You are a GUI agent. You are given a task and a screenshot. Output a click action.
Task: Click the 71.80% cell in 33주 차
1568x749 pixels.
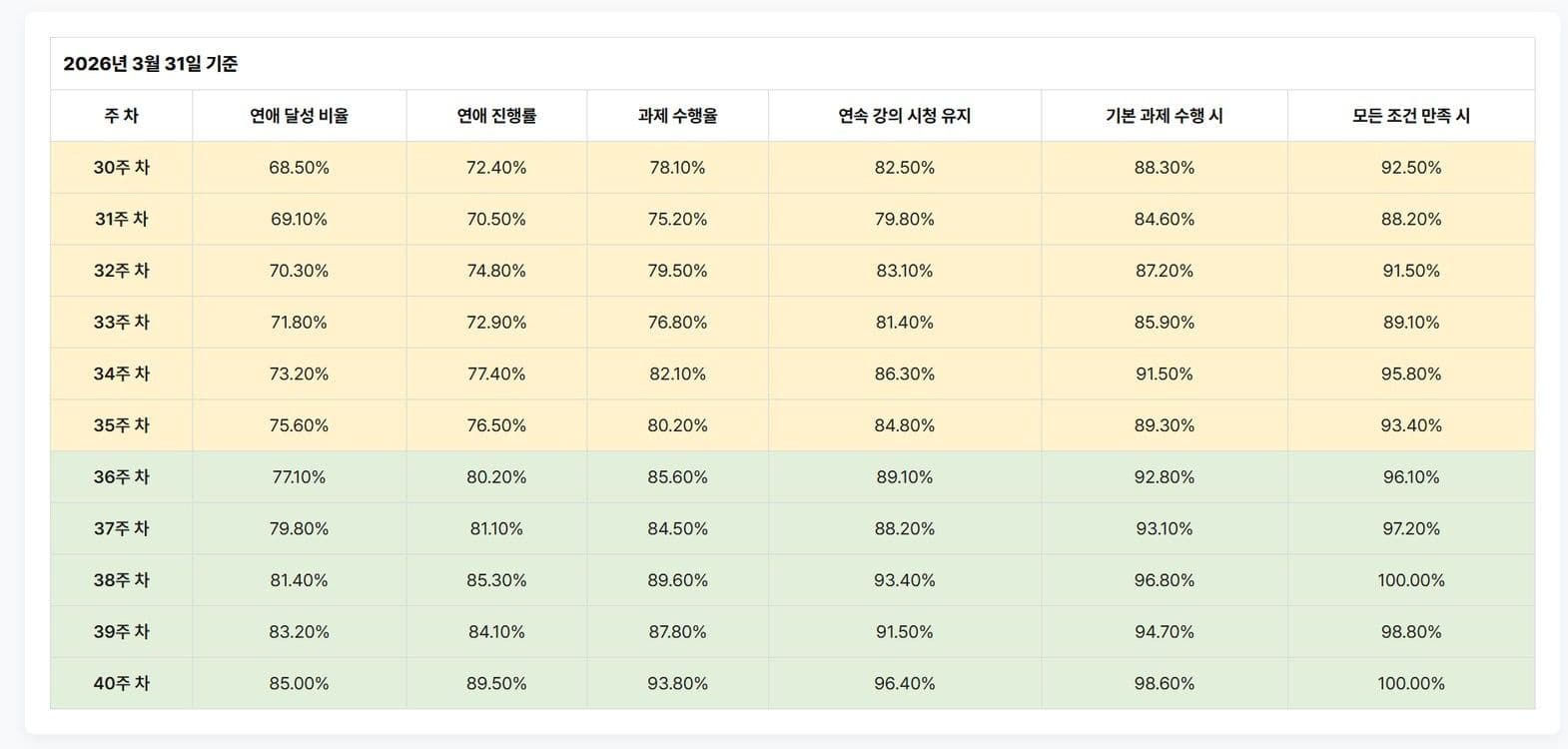pyautogui.click(x=299, y=323)
